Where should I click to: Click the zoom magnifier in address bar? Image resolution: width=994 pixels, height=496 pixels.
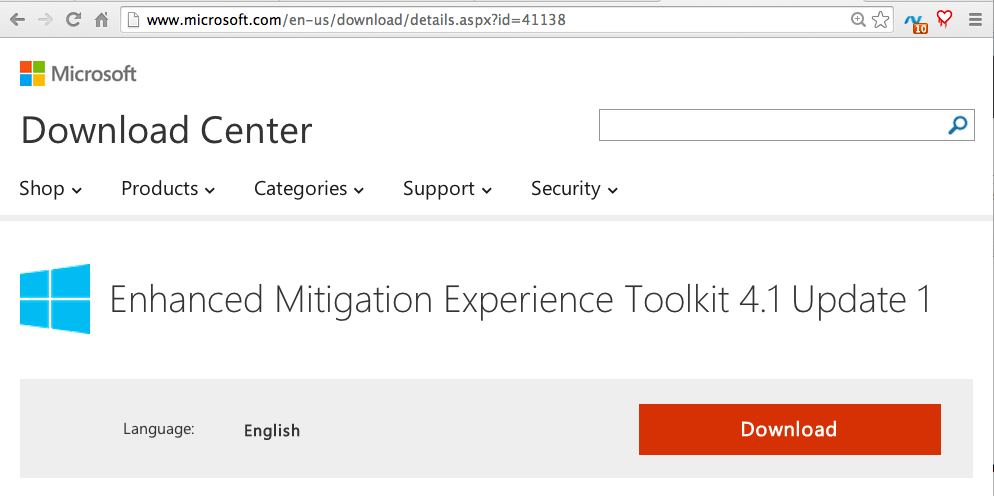tap(858, 19)
